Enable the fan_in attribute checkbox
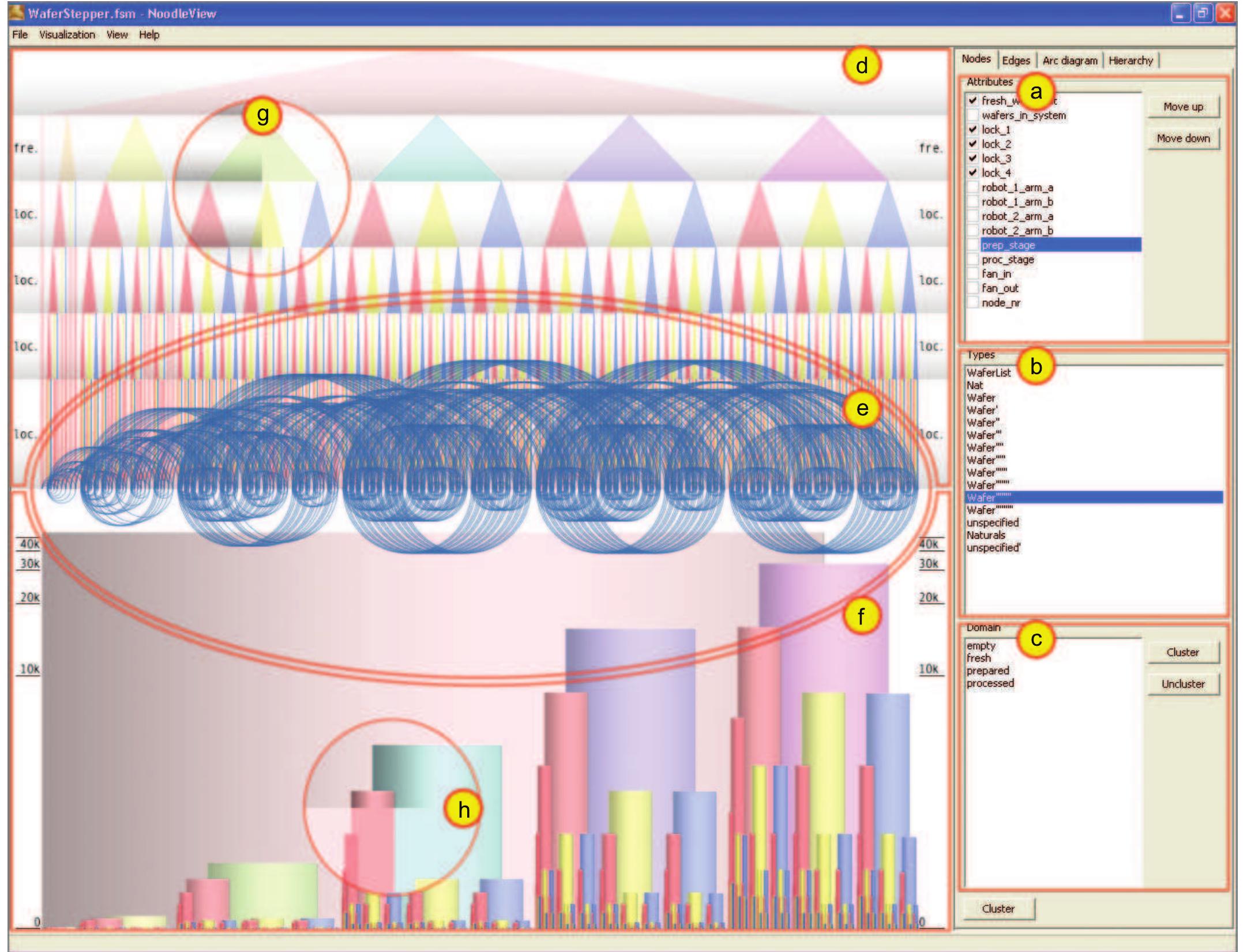 pyautogui.click(x=973, y=274)
